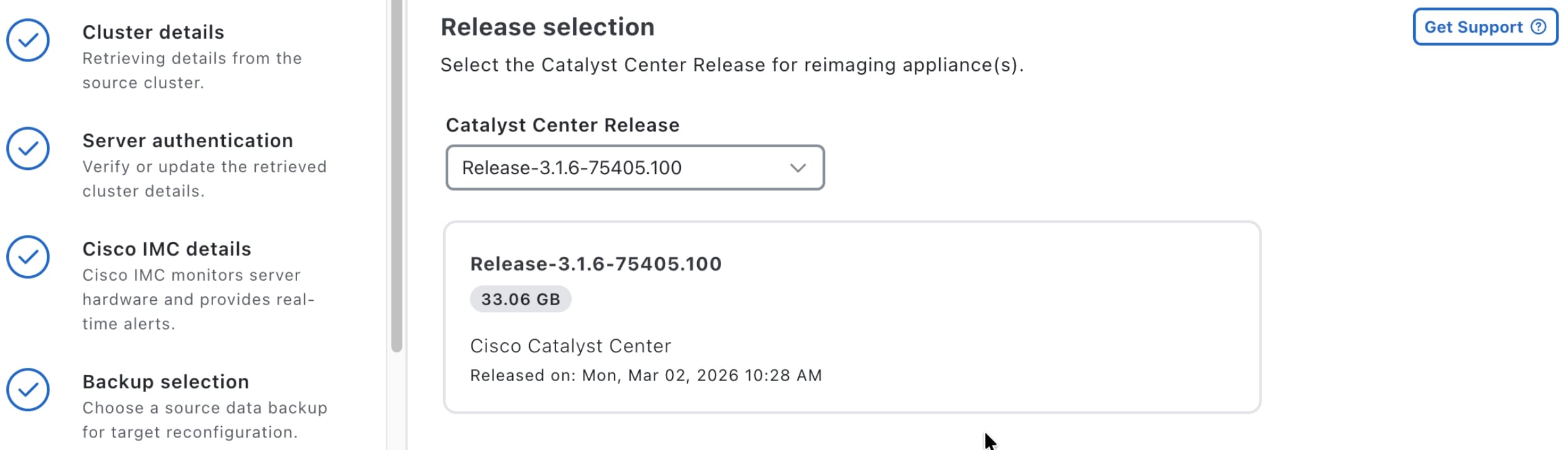Screen dimensions: 1568x450
Task: Click the Release selection heading
Action: click(547, 28)
